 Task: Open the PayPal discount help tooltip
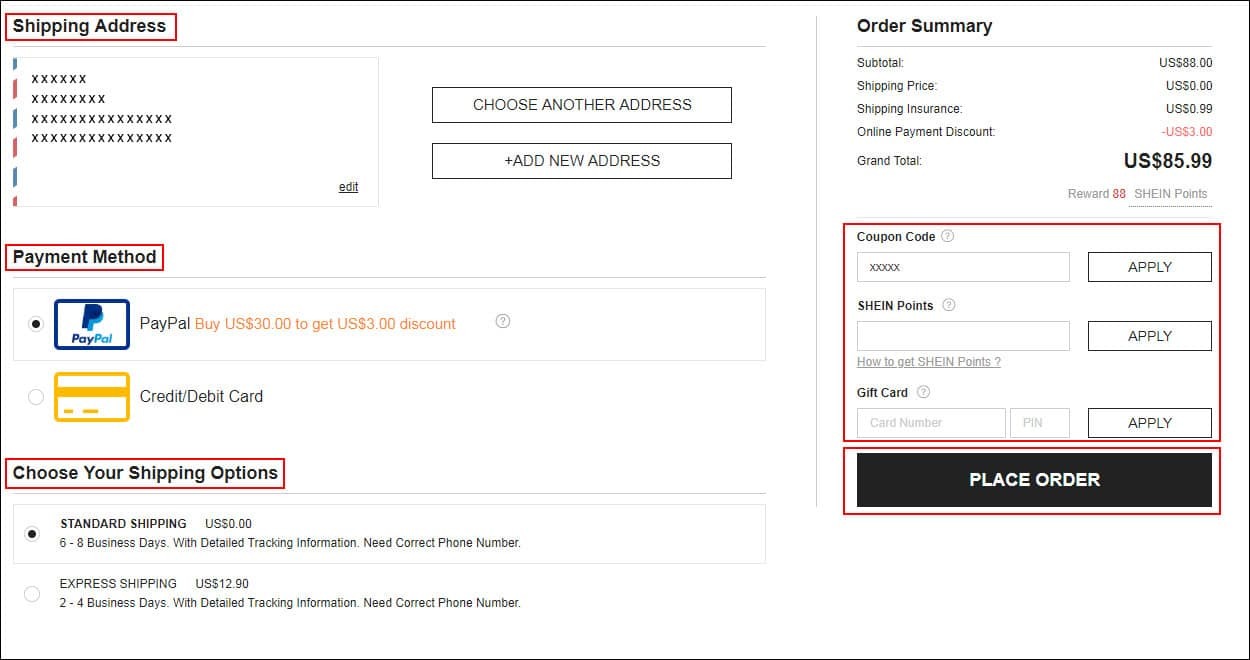pos(501,321)
